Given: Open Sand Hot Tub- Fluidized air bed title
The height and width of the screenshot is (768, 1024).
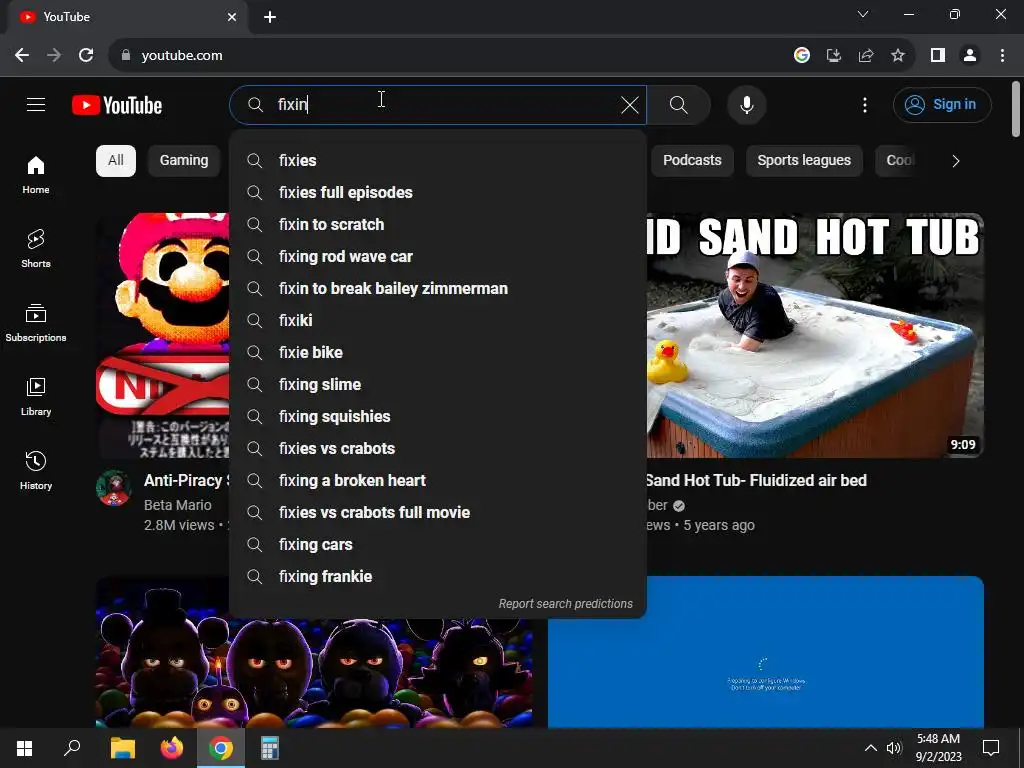Looking at the screenshot, I should coord(756,481).
